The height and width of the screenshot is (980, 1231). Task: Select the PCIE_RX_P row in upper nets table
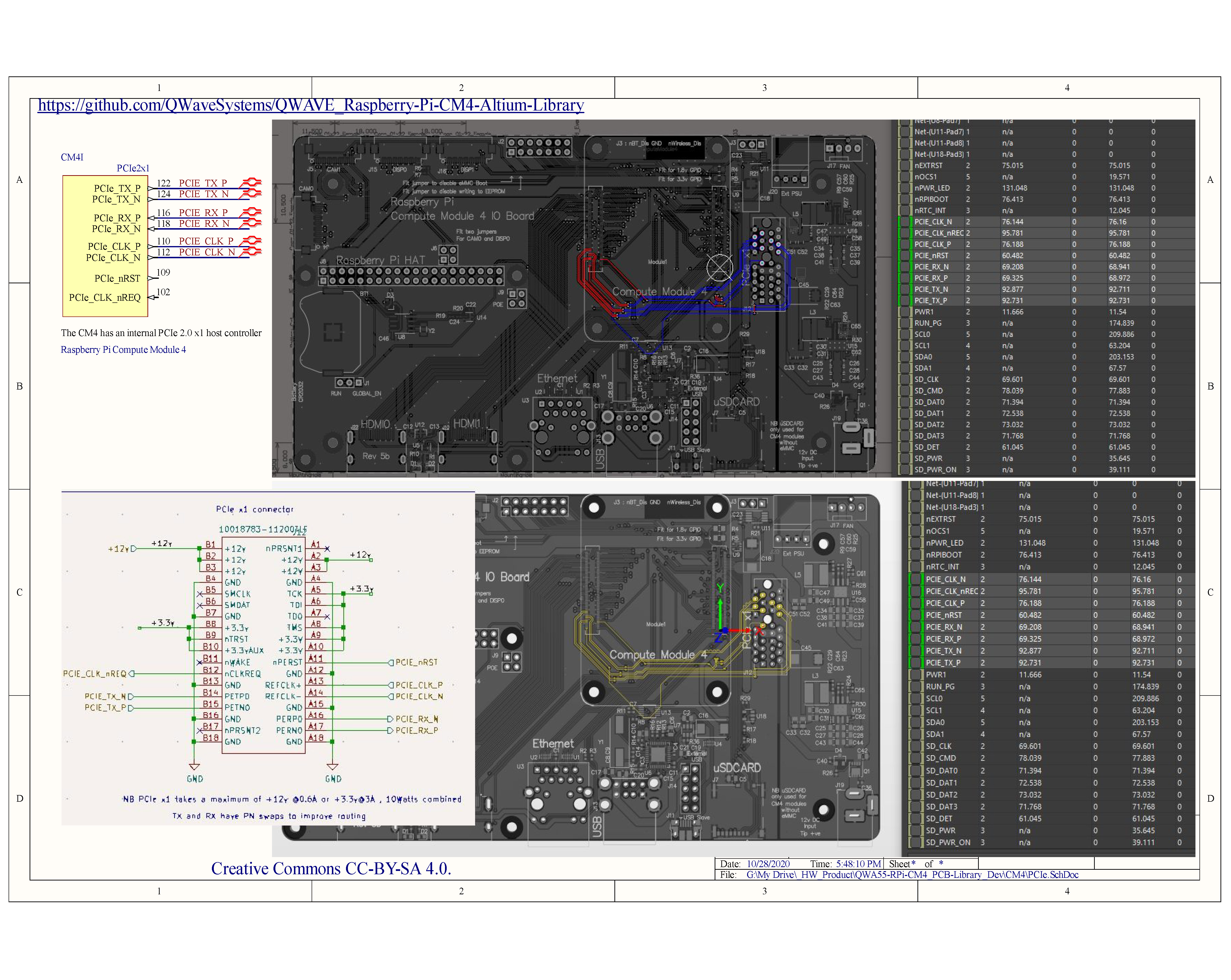tap(1047, 278)
